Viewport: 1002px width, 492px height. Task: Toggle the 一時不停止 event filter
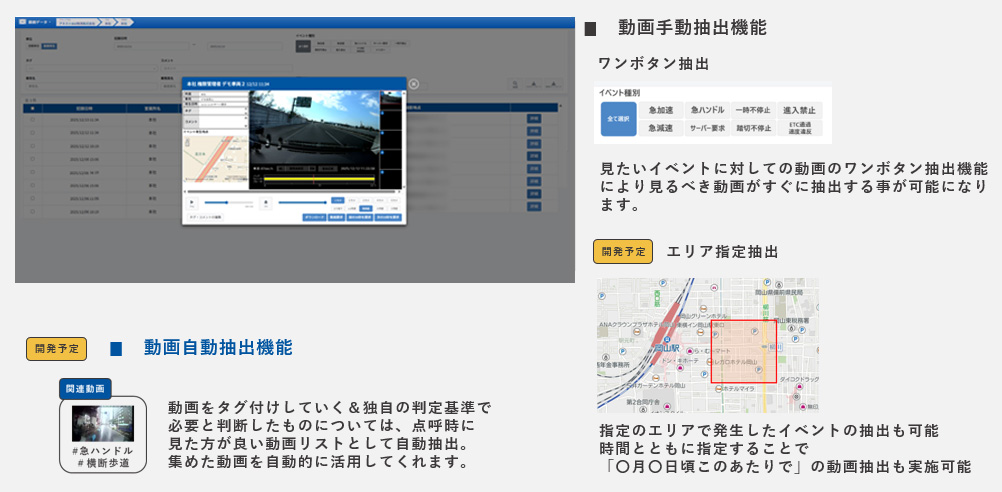(x=753, y=110)
